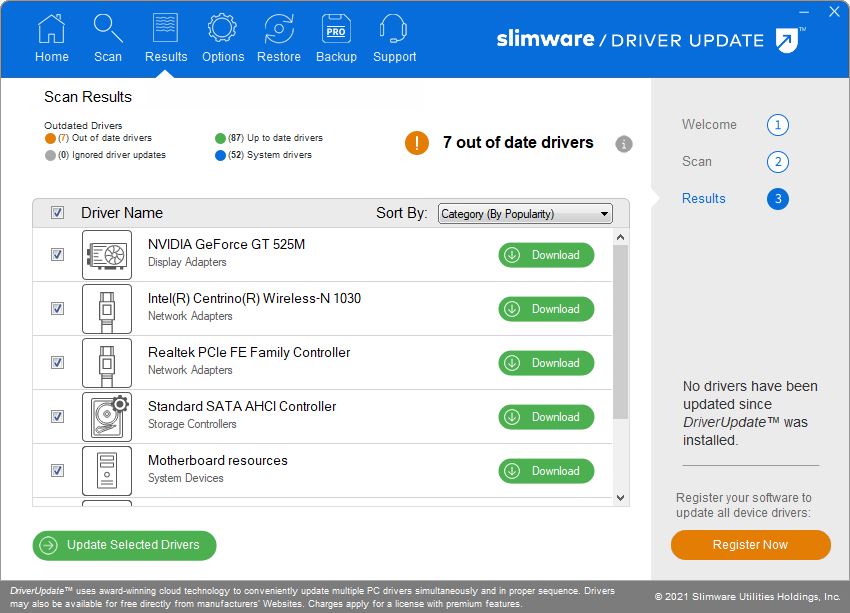The width and height of the screenshot is (850, 613).
Task: Open the Support headset icon
Action: click(394, 28)
